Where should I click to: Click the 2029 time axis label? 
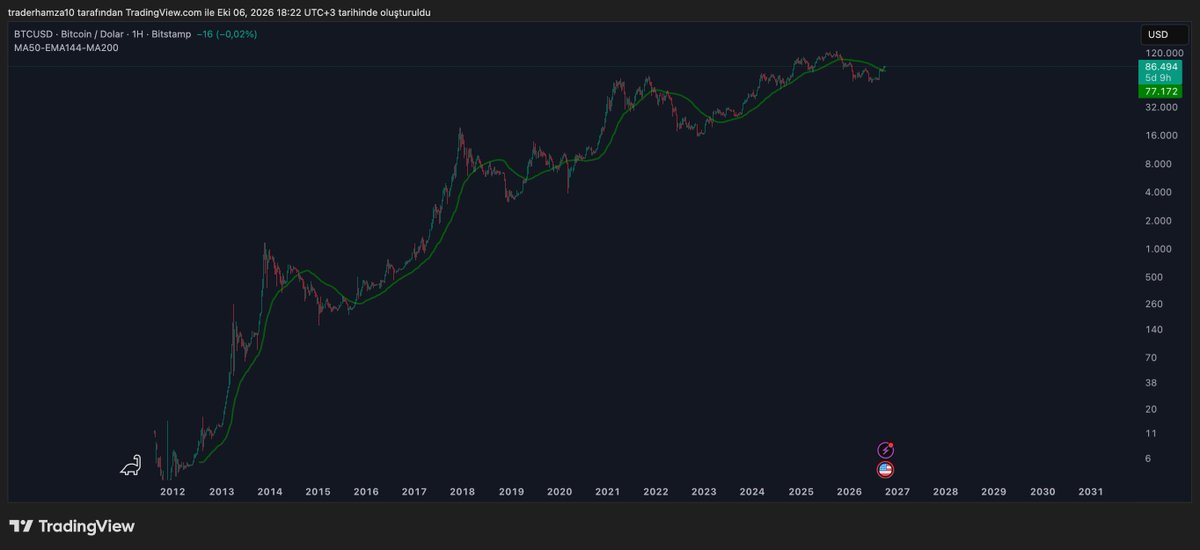click(x=994, y=492)
